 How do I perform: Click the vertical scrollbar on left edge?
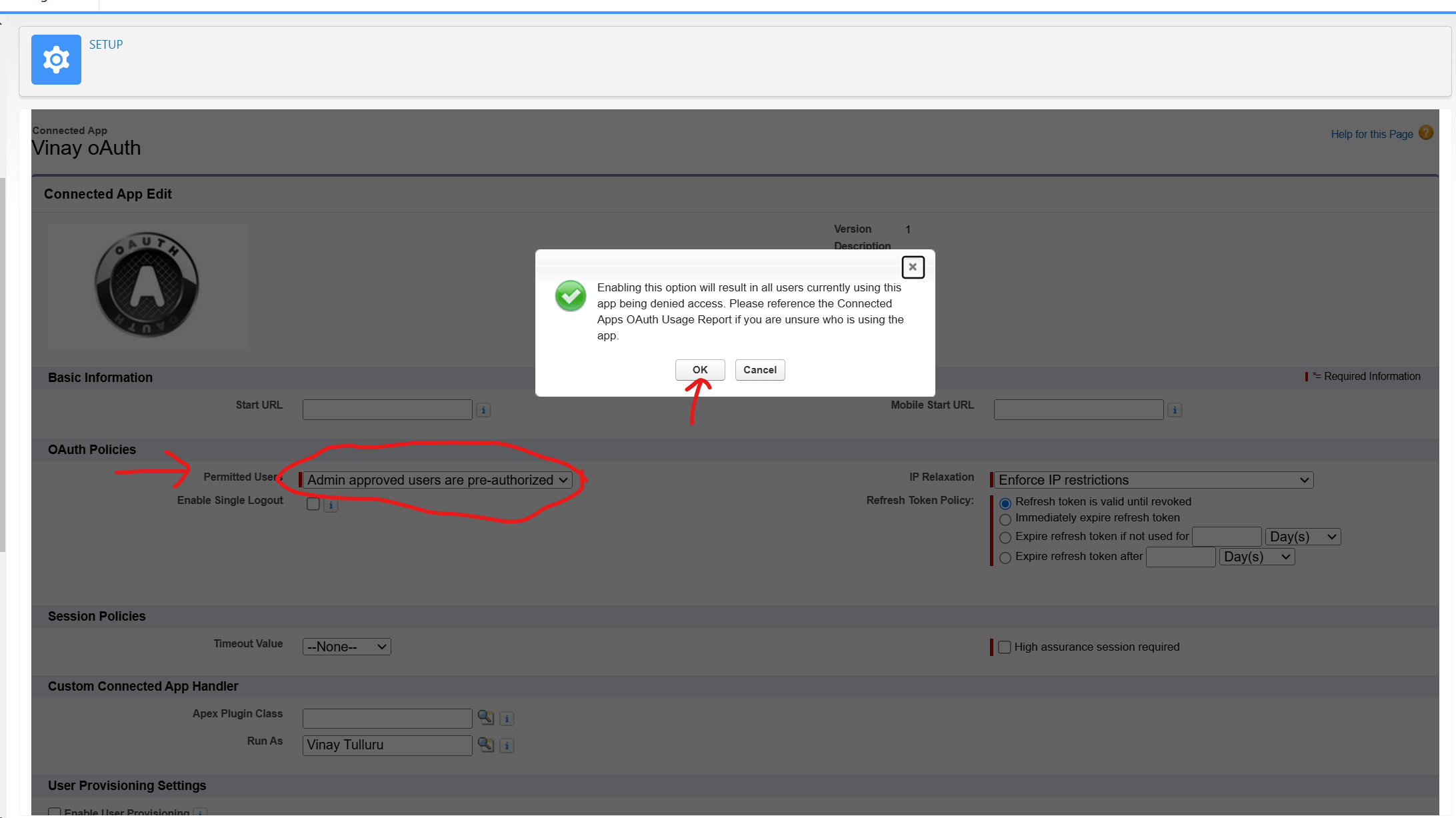(x=3, y=365)
